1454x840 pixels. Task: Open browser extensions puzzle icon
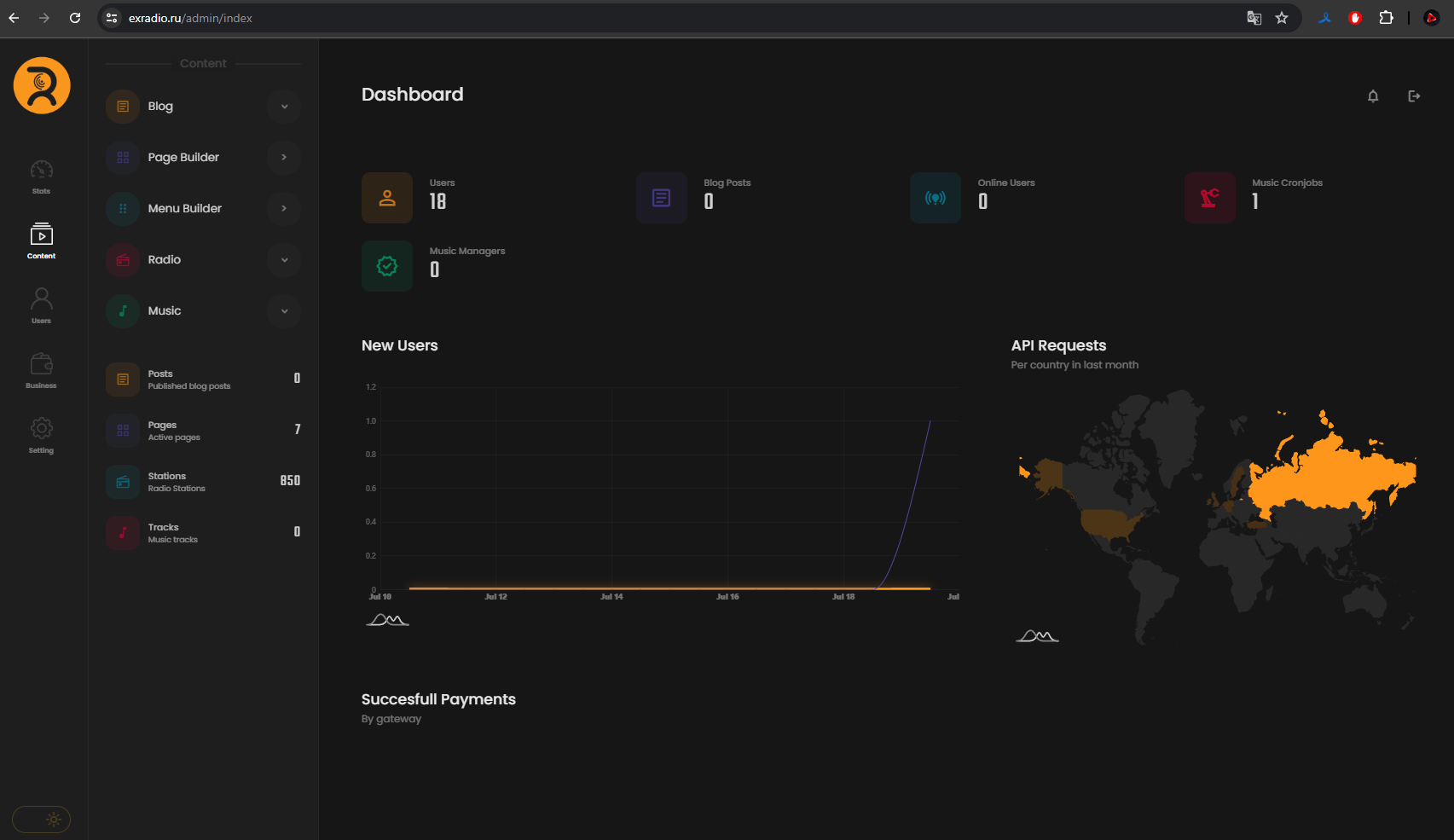[1387, 18]
